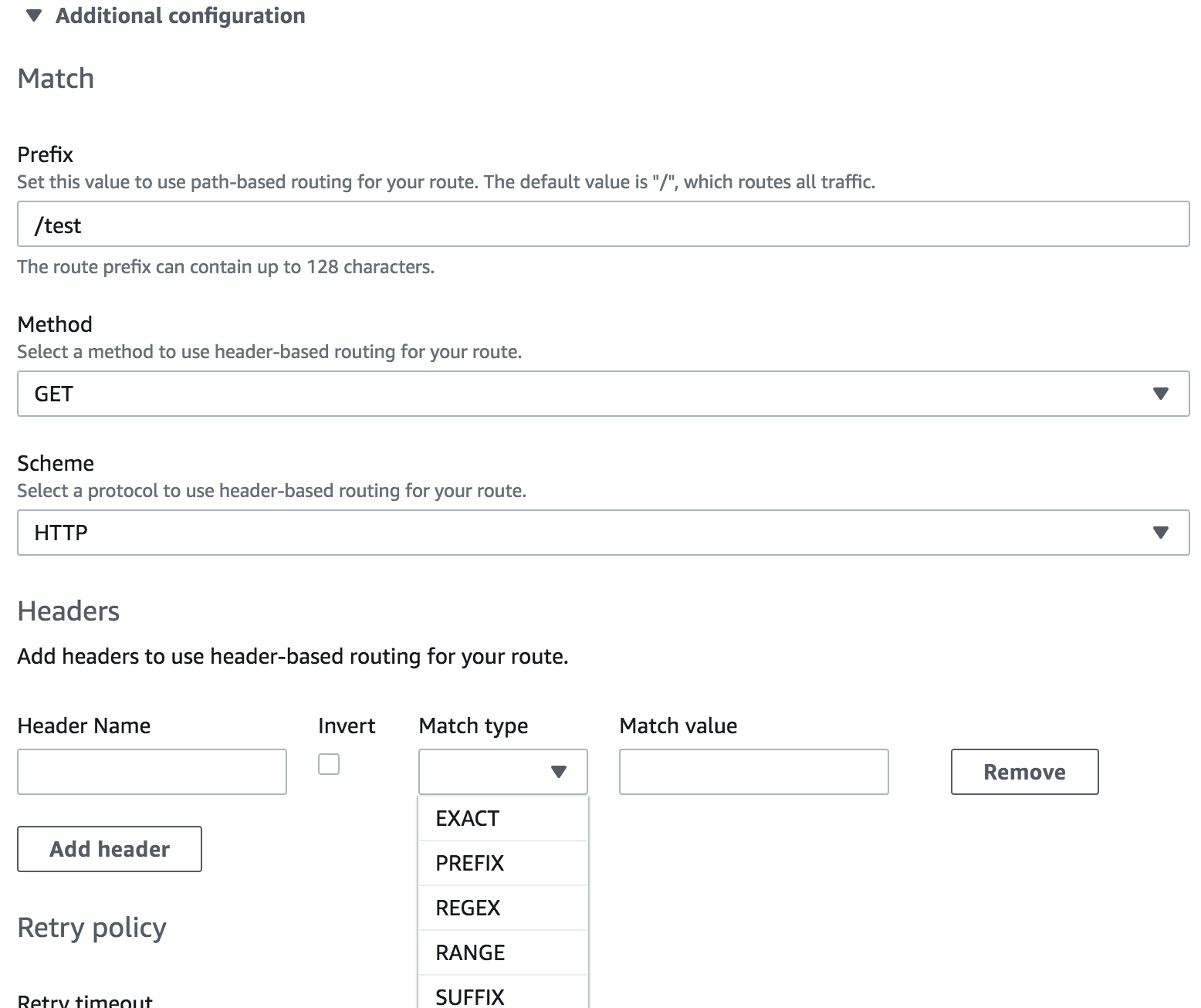This screenshot has width=1201, height=1008.
Task: Click the Add header button
Action: pos(110,849)
